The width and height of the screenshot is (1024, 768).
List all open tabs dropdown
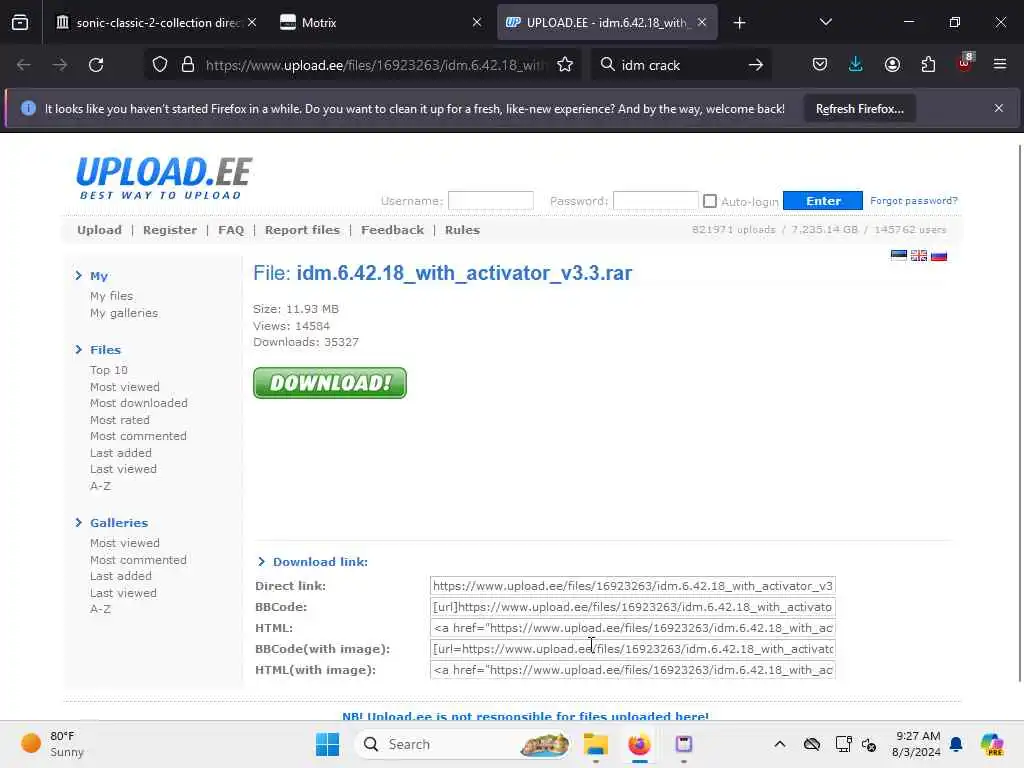pos(825,23)
